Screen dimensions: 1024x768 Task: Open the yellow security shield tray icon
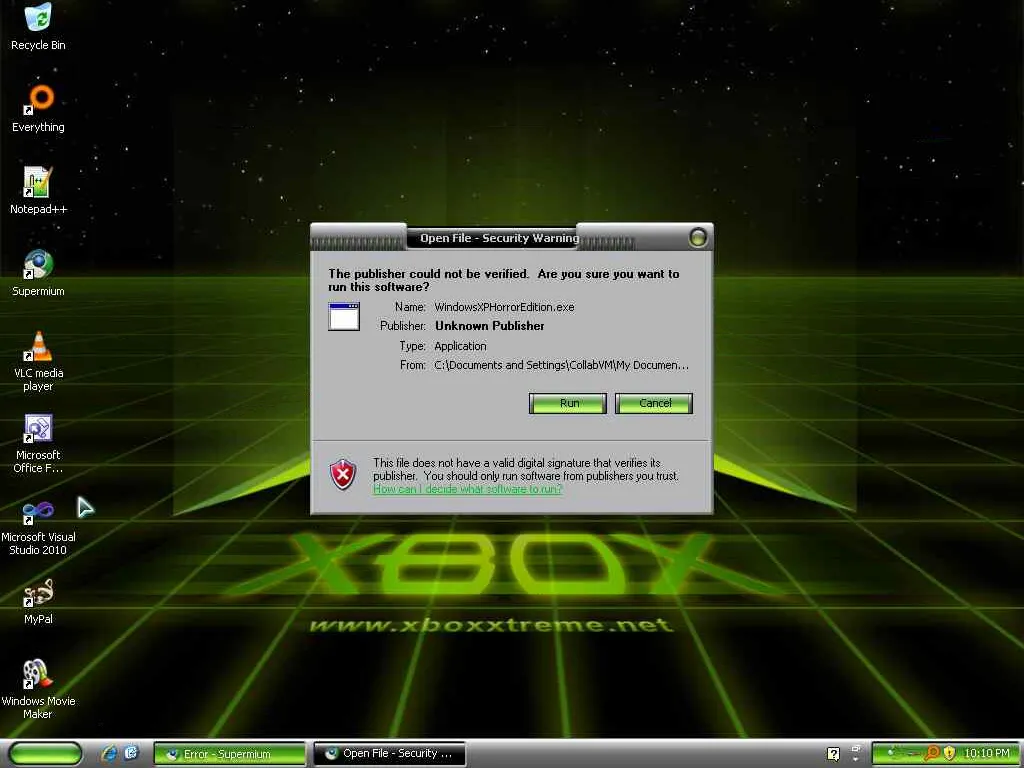click(949, 753)
